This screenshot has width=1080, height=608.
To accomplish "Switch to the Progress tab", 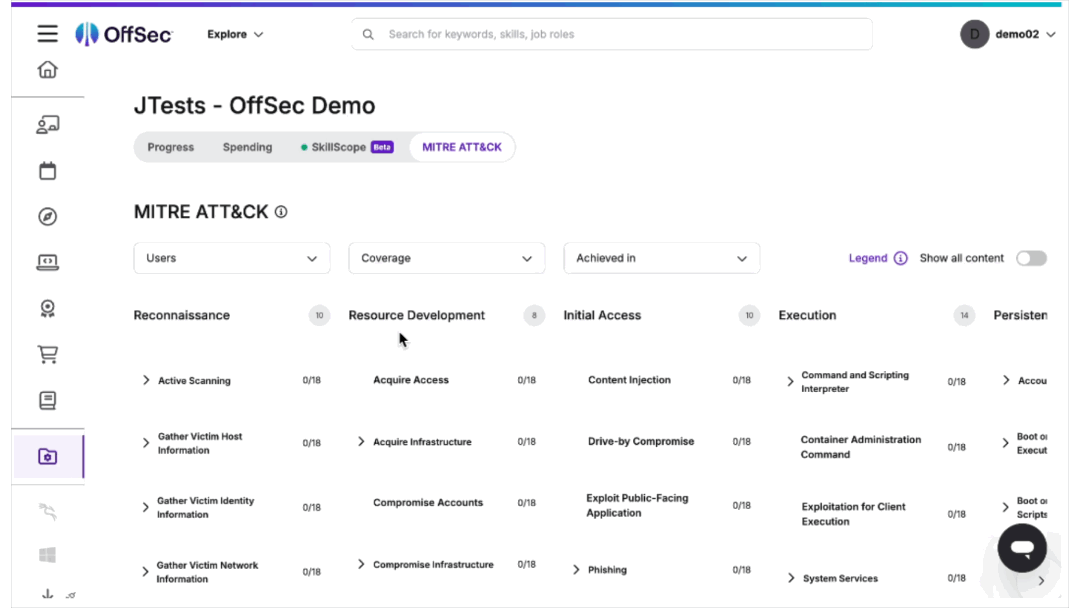I will (x=171, y=147).
